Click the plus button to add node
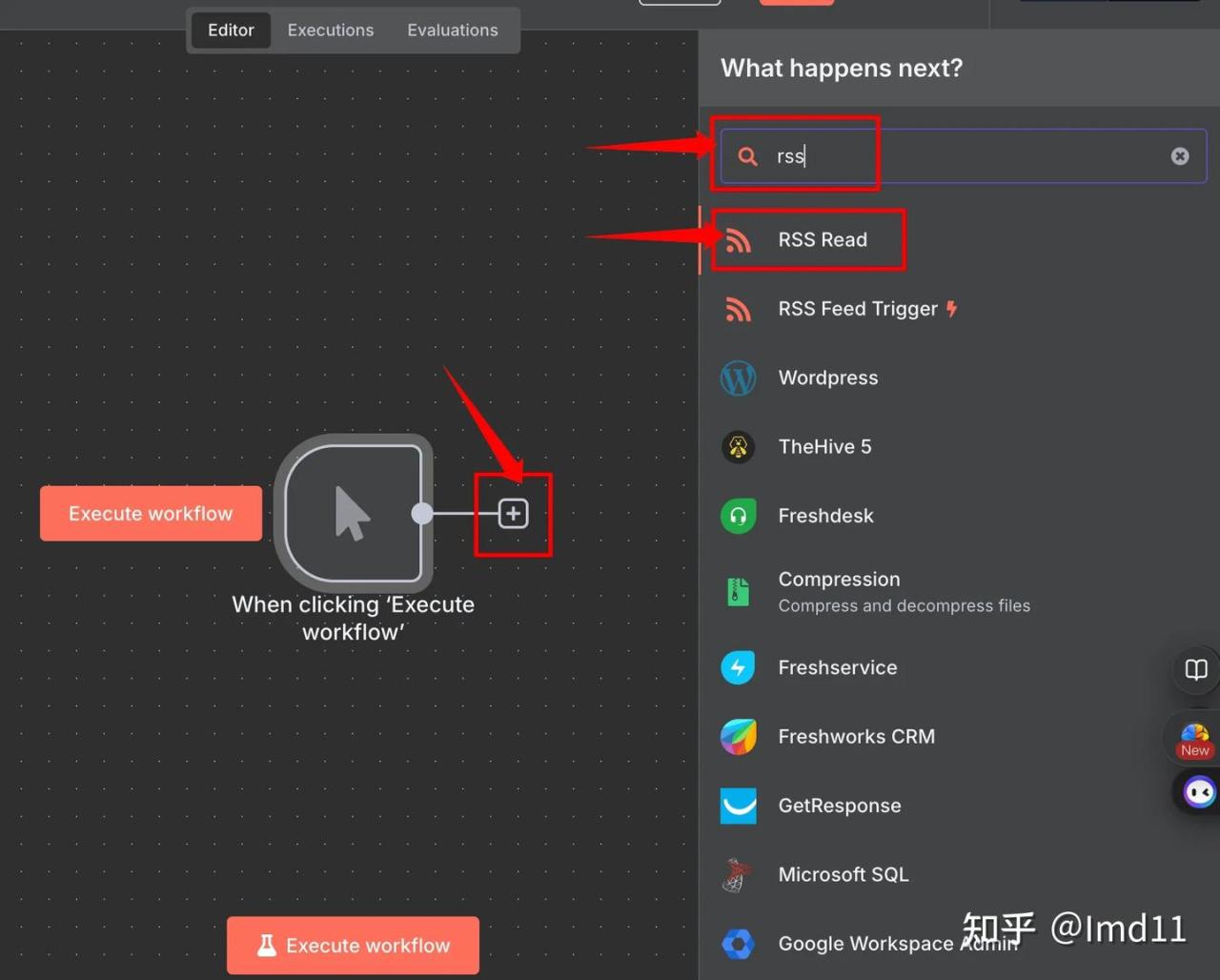This screenshot has height=980, width=1220. (513, 514)
